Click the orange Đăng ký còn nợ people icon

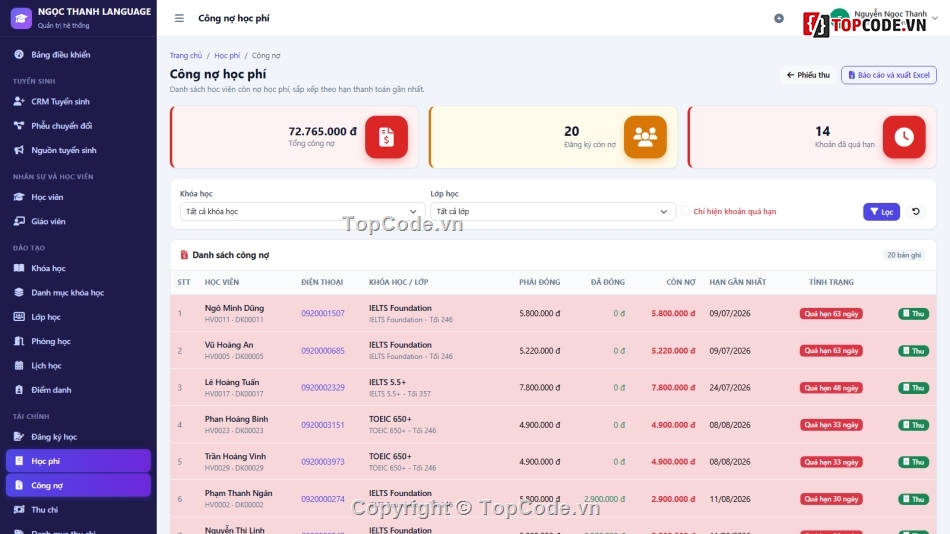point(645,137)
